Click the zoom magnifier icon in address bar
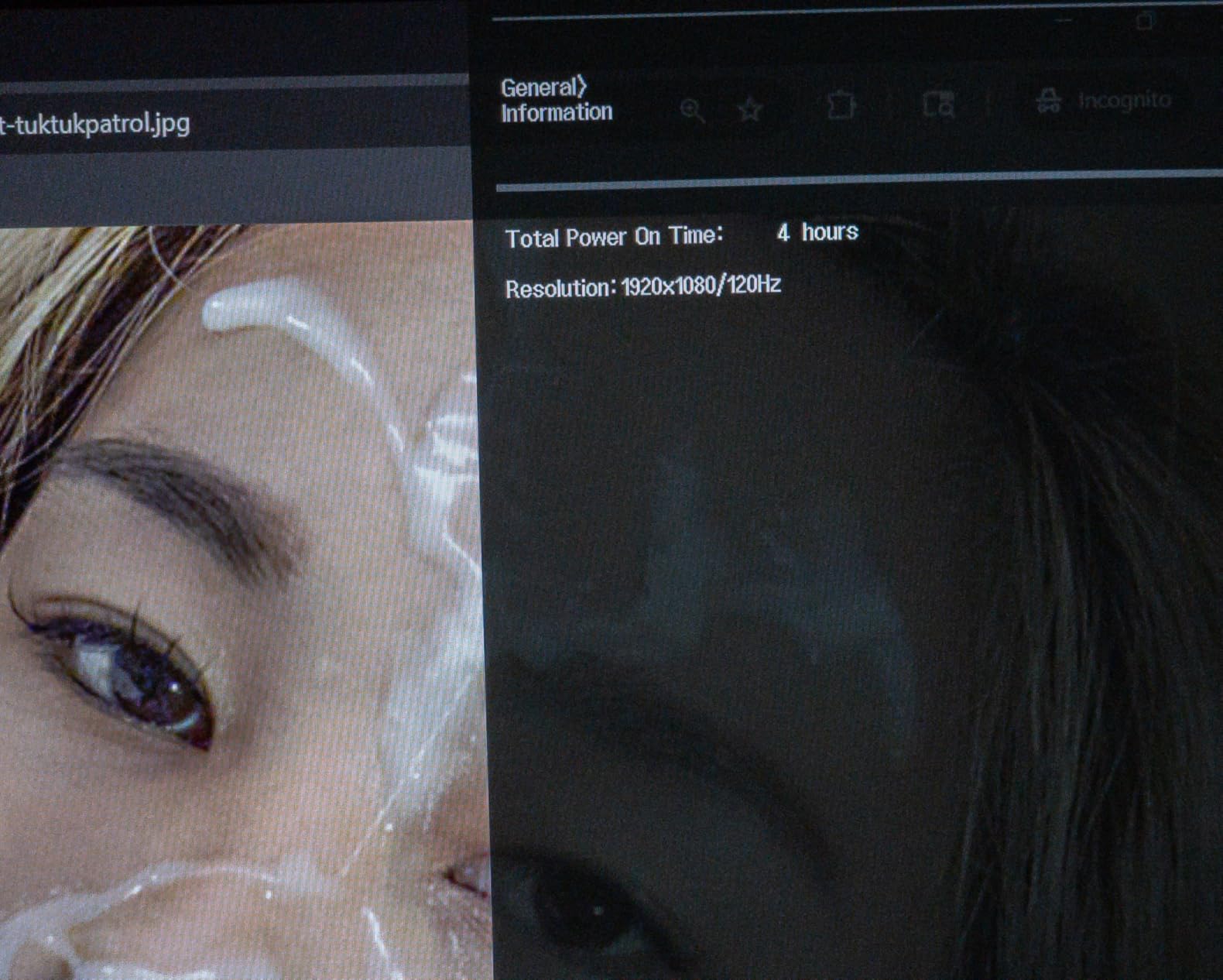The width and height of the screenshot is (1223, 980). point(692,111)
